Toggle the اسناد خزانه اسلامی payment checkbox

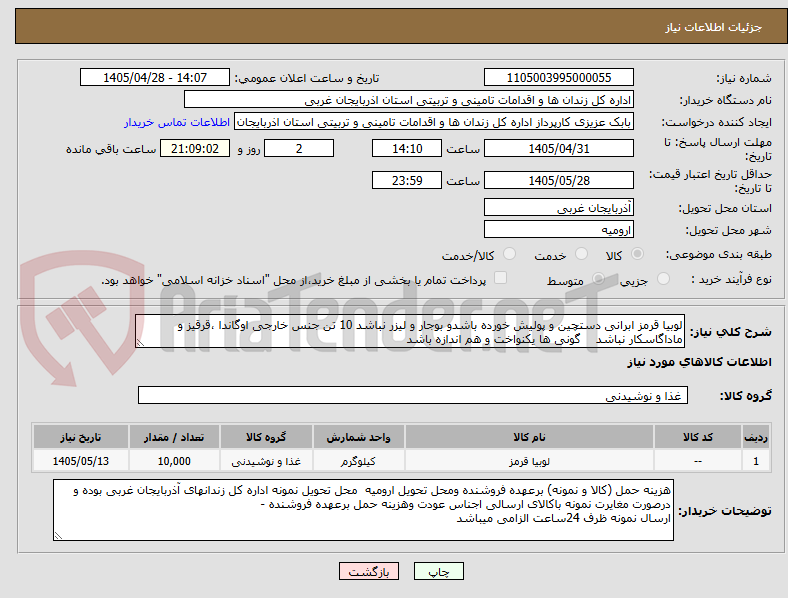tap(501, 278)
